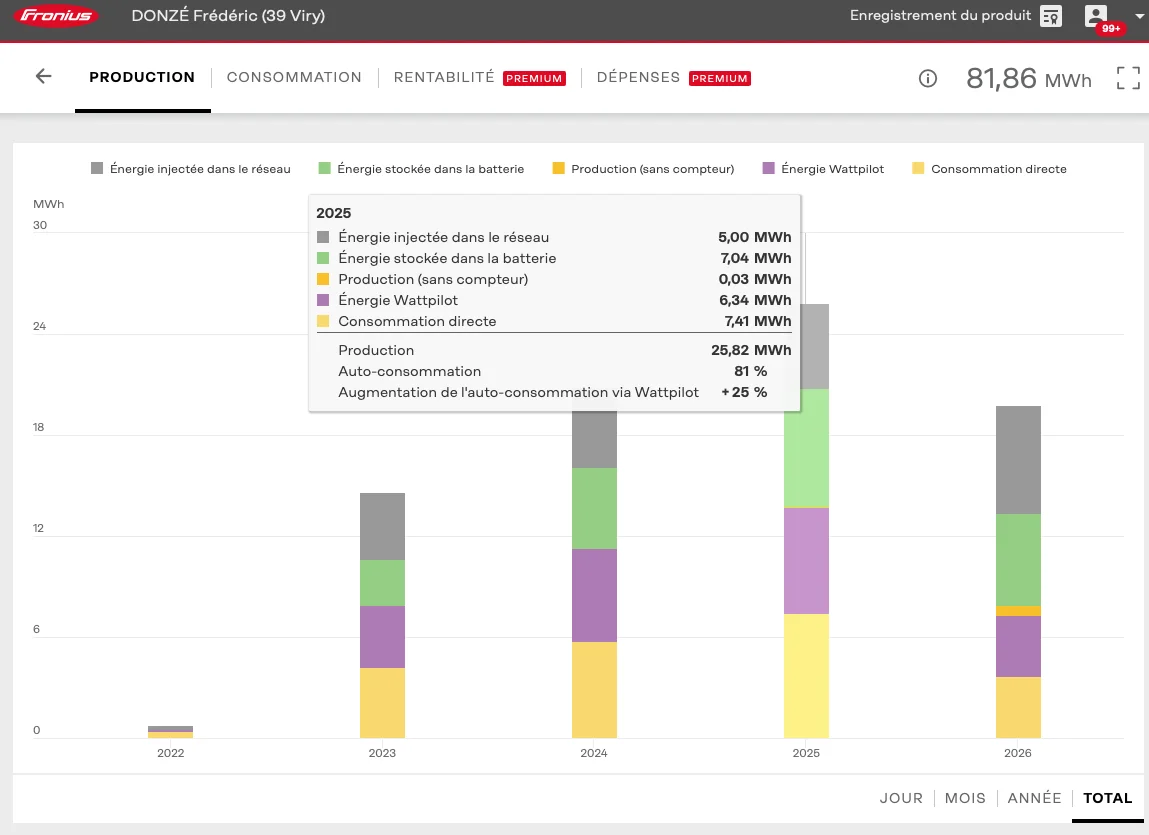1149x835 pixels.
Task: Click the 2025 tooltip heading
Action: tap(333, 213)
